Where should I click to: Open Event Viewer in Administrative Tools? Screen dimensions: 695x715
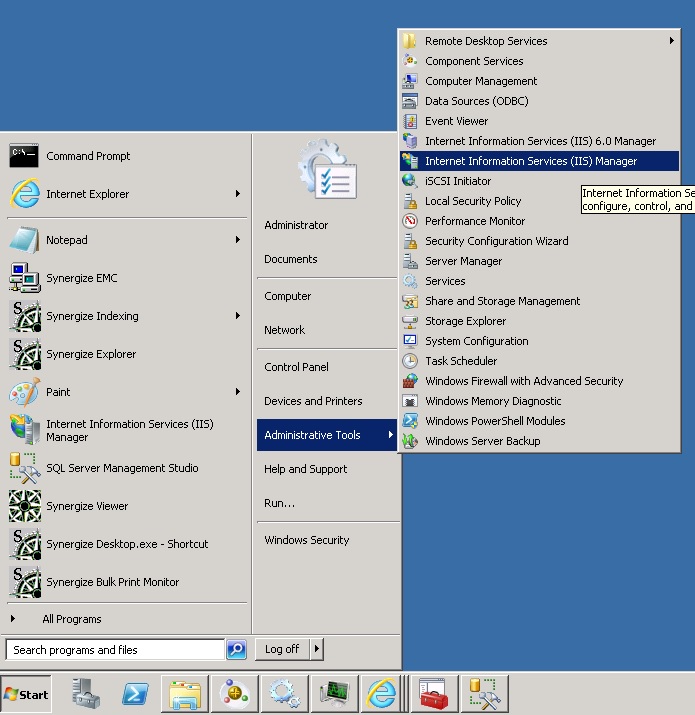539,121
